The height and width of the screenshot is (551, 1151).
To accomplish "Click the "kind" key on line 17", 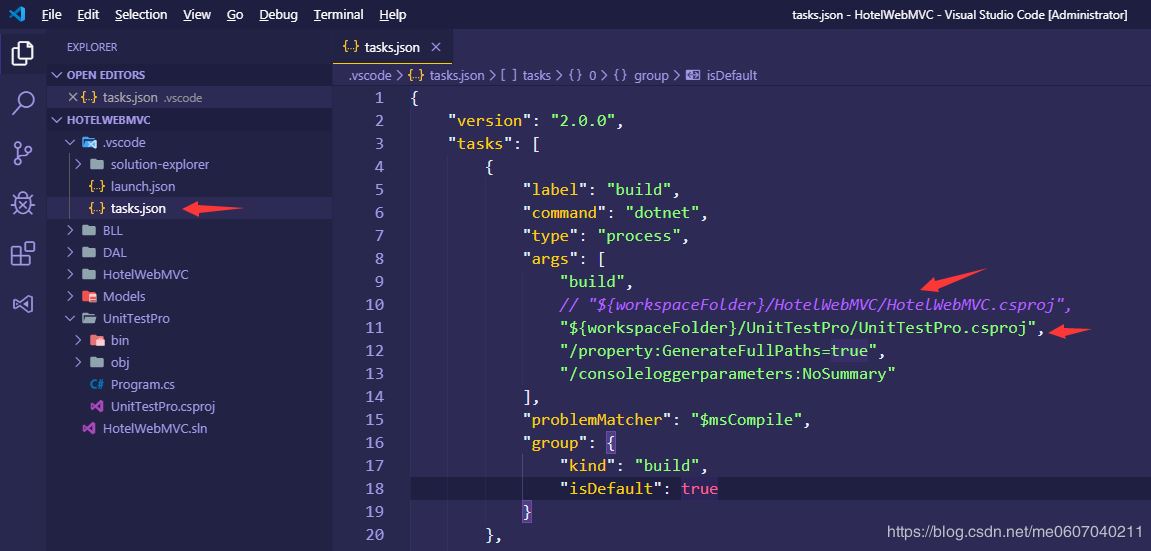I will (x=588, y=465).
